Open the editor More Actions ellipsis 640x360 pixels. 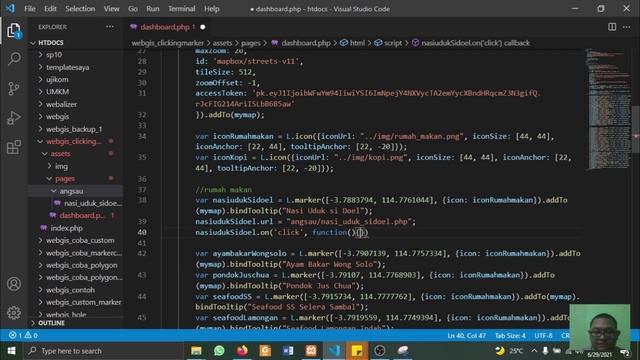(x=627, y=27)
